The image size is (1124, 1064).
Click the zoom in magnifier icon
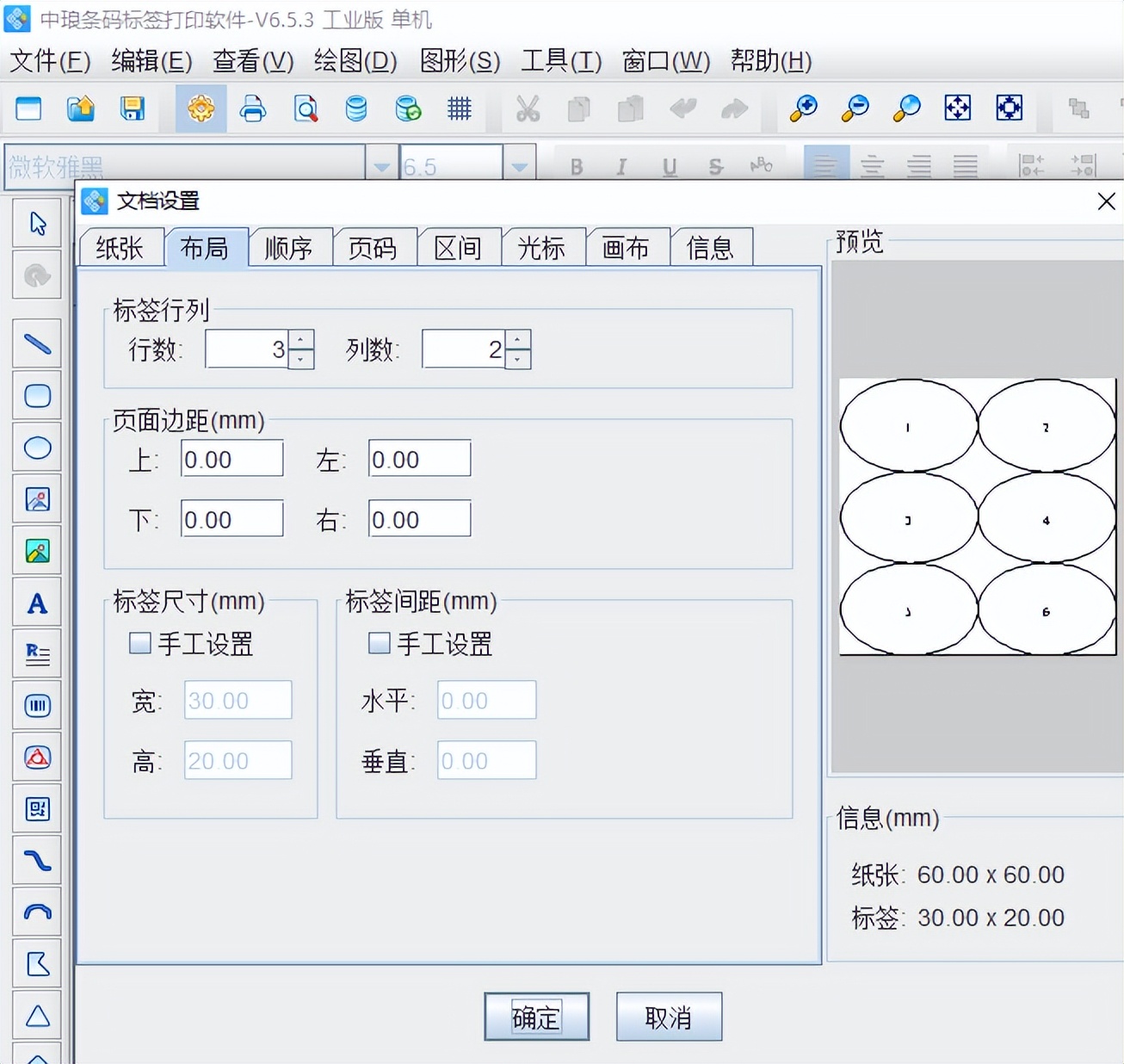click(x=803, y=108)
